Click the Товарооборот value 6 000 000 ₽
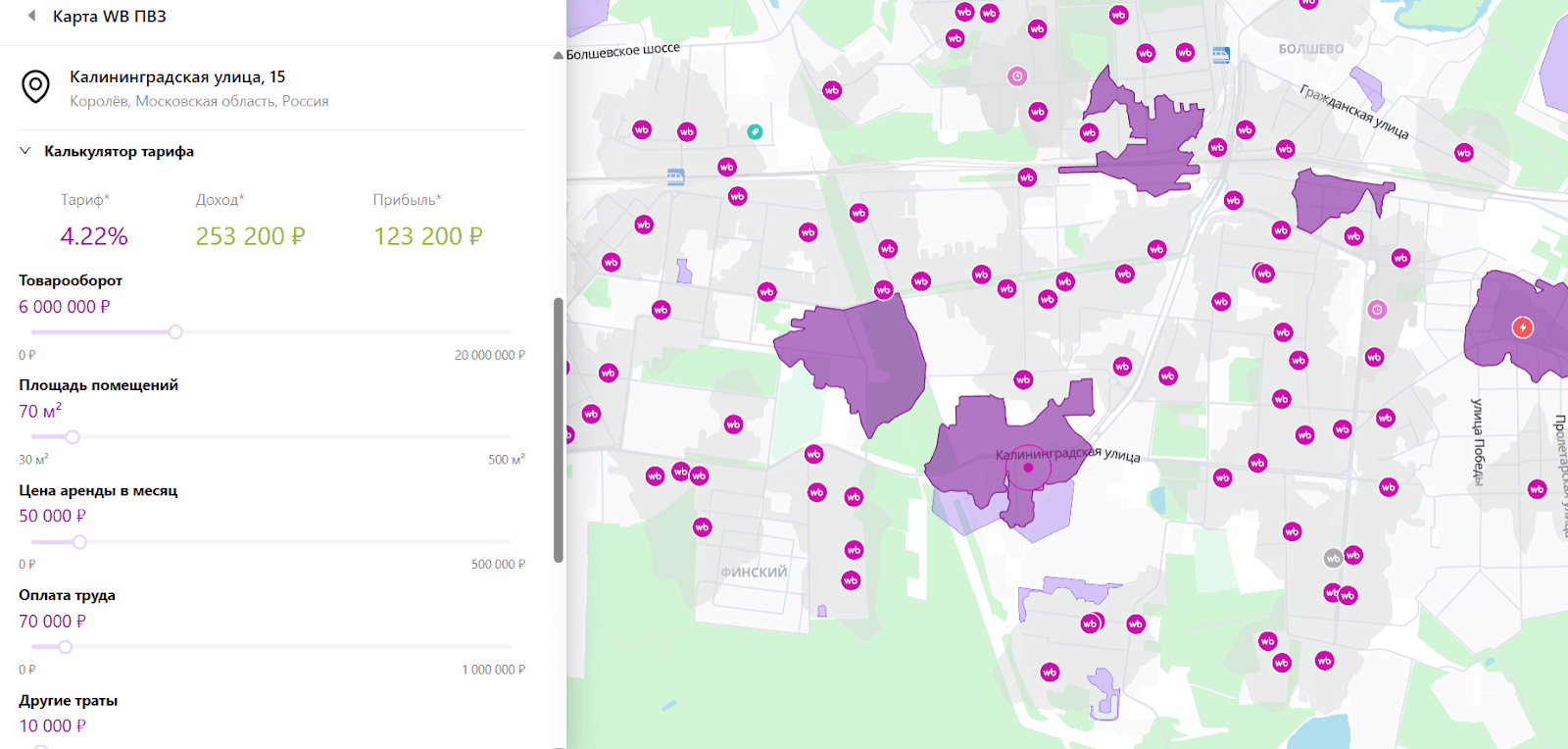The image size is (1568, 749). pyautogui.click(x=65, y=307)
